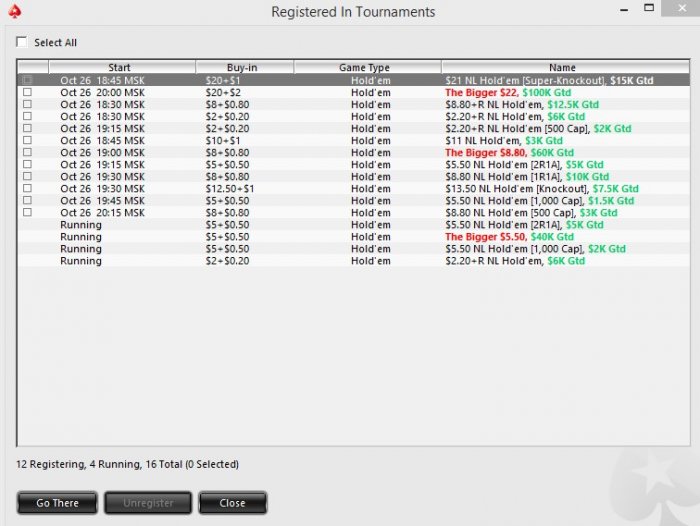Select the running $5.50 [1,000 Cap] $2K Gtd row
This screenshot has width=700, height=526.
click(354, 249)
